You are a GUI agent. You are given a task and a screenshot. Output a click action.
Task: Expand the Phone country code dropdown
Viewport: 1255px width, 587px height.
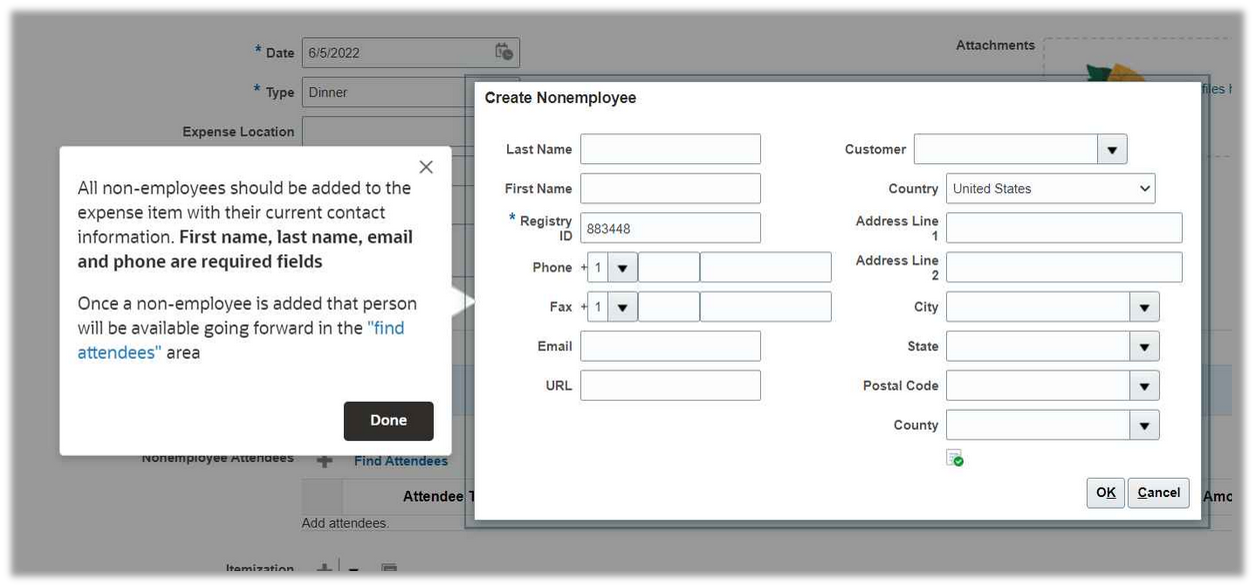point(622,266)
